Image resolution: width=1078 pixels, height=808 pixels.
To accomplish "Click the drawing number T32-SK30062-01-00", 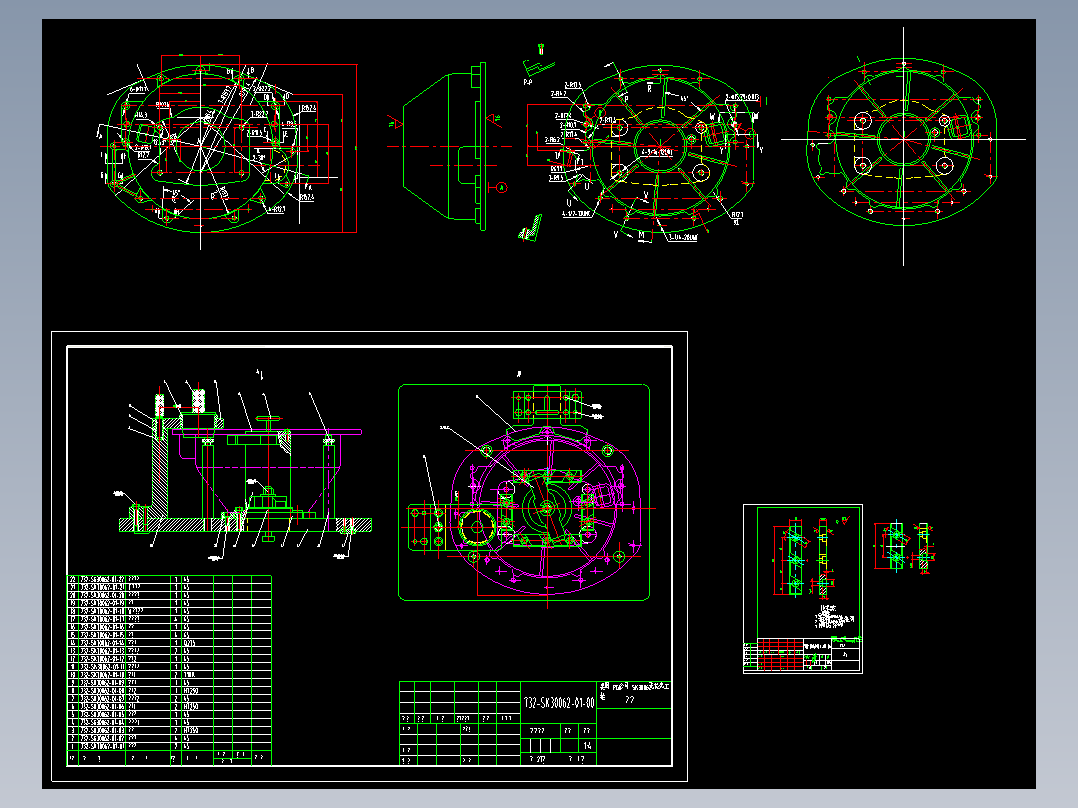I will [559, 703].
